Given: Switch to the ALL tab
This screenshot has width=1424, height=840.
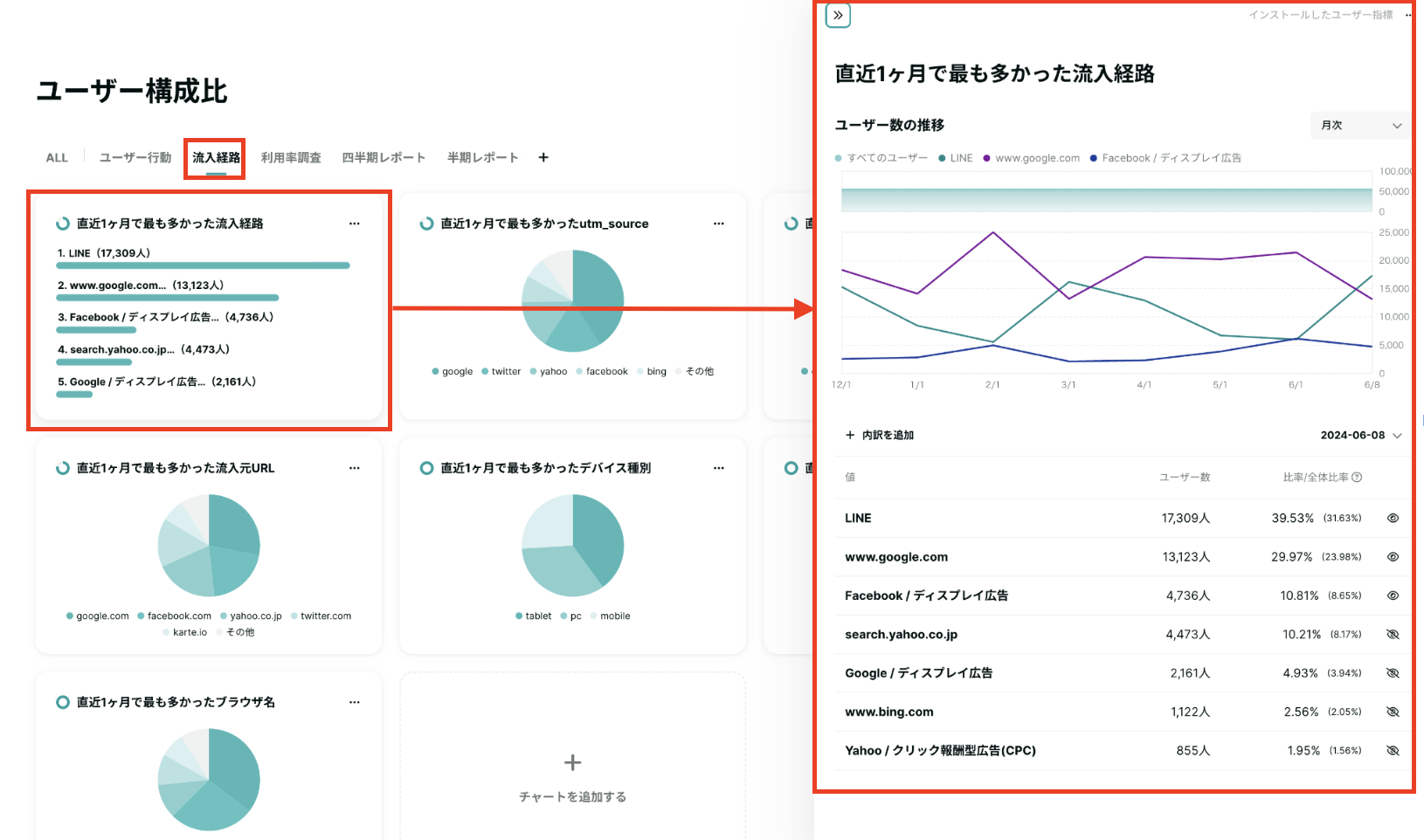Looking at the screenshot, I should coord(57,157).
